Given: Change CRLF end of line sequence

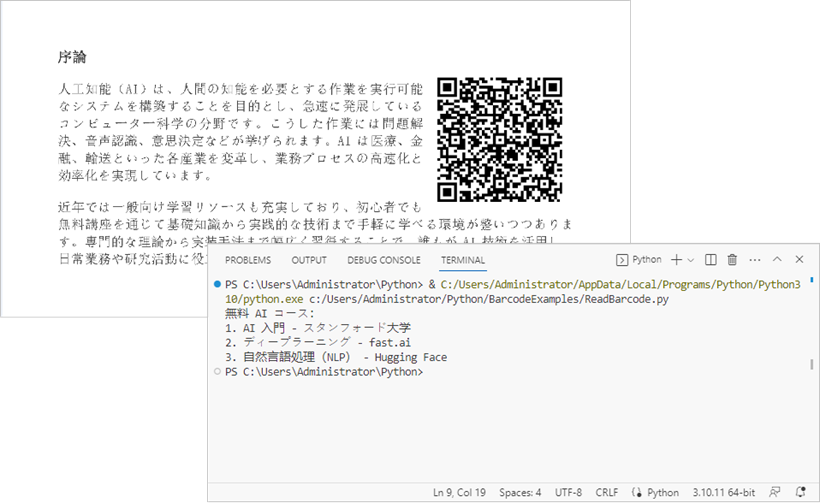Looking at the screenshot, I should coord(607,493).
